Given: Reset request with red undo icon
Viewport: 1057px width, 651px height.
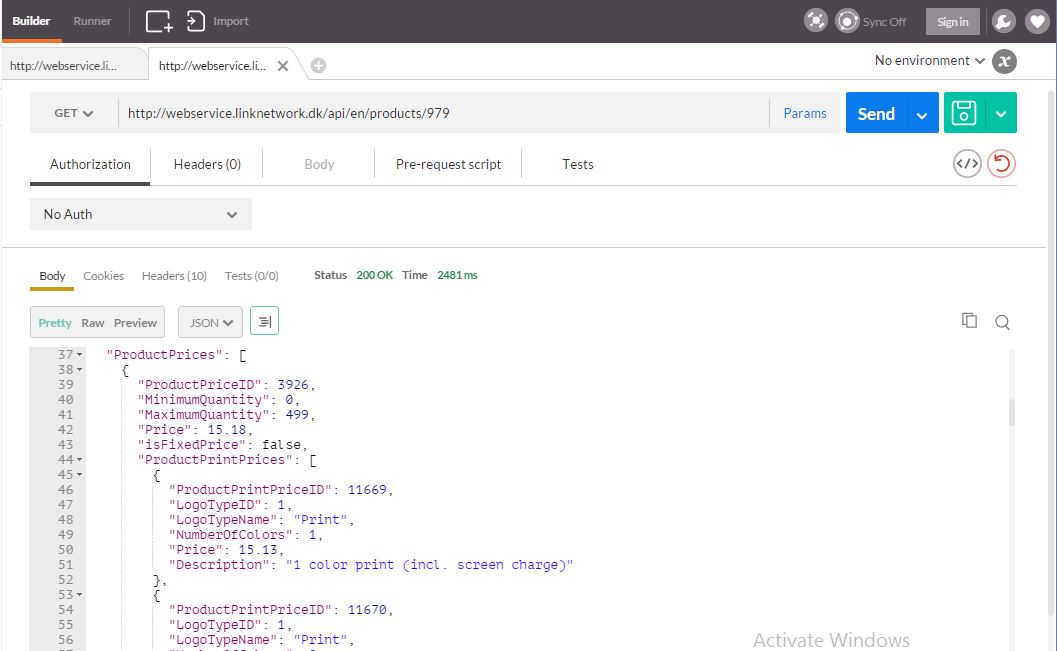Looking at the screenshot, I should click(1002, 164).
